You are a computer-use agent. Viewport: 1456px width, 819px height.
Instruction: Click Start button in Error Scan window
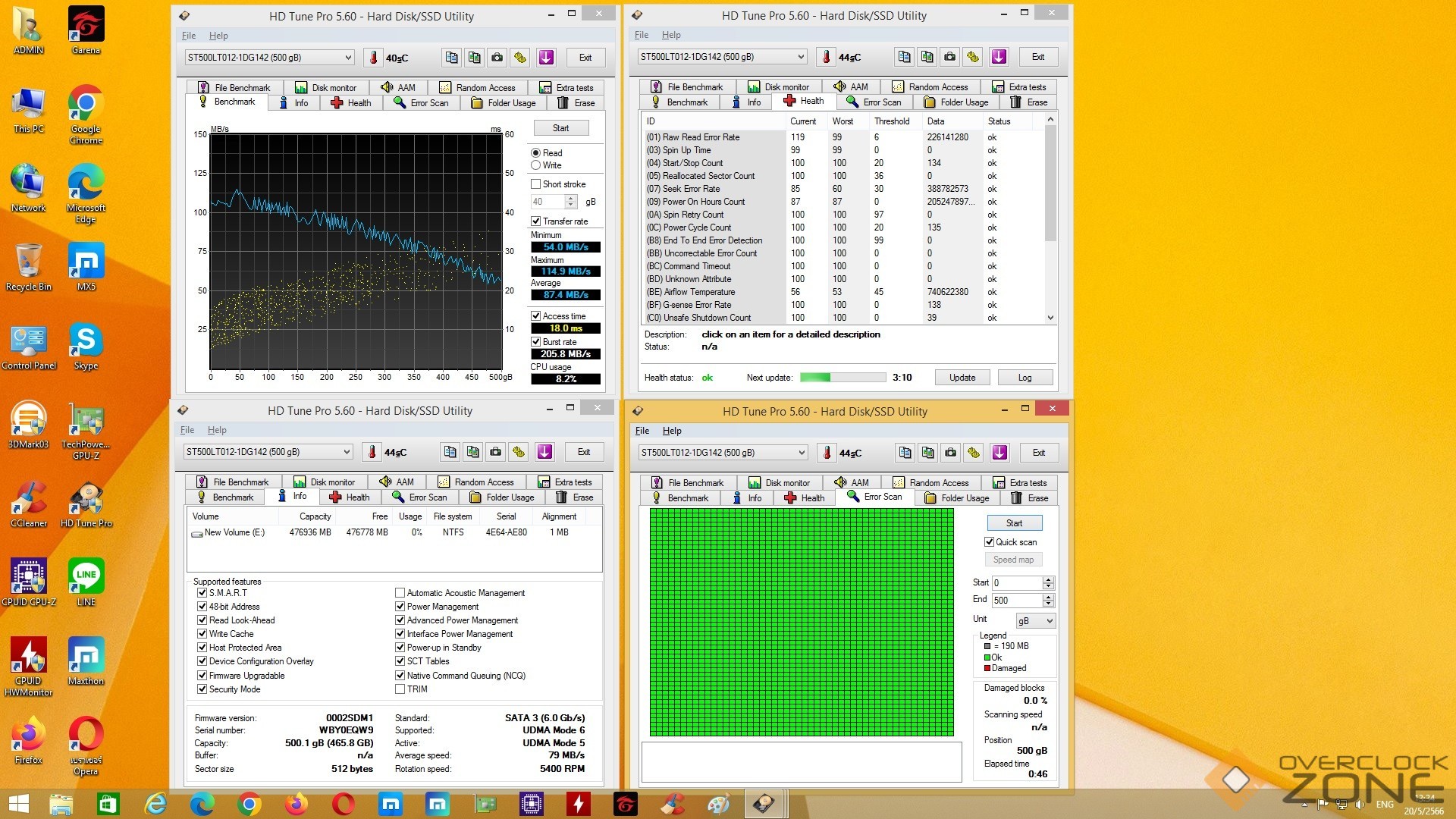pos(1014,523)
